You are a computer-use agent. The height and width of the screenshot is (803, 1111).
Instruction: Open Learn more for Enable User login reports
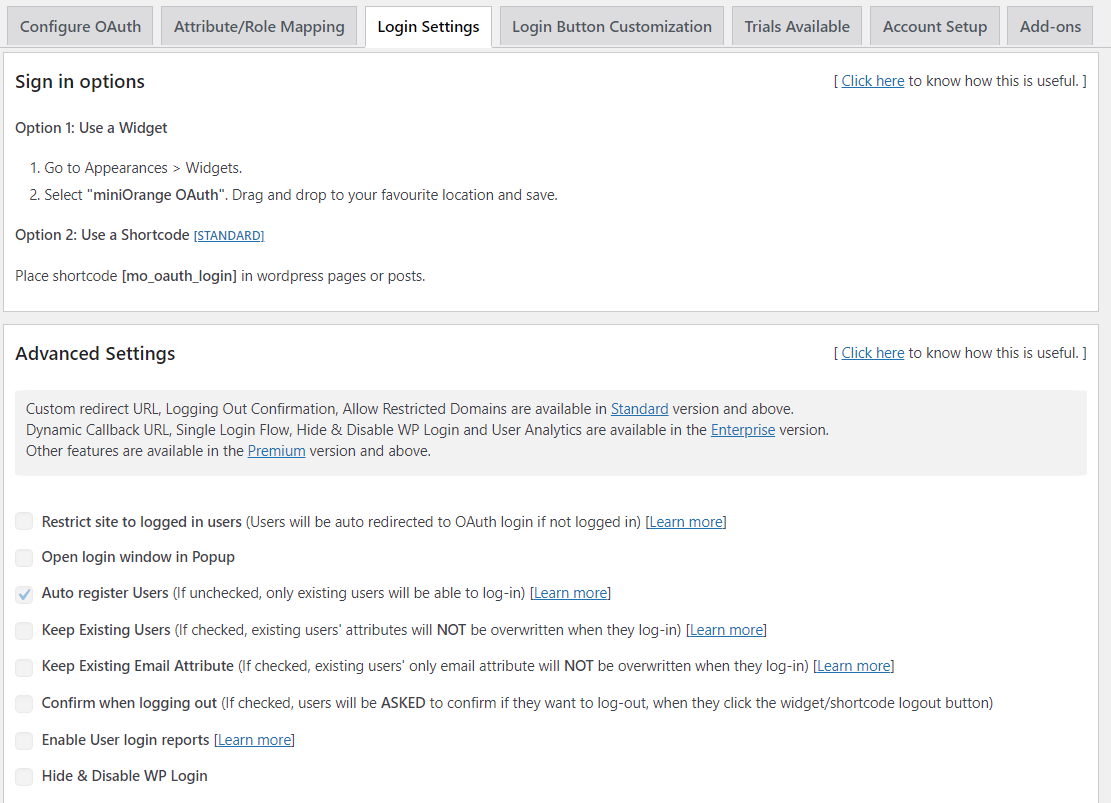(254, 740)
